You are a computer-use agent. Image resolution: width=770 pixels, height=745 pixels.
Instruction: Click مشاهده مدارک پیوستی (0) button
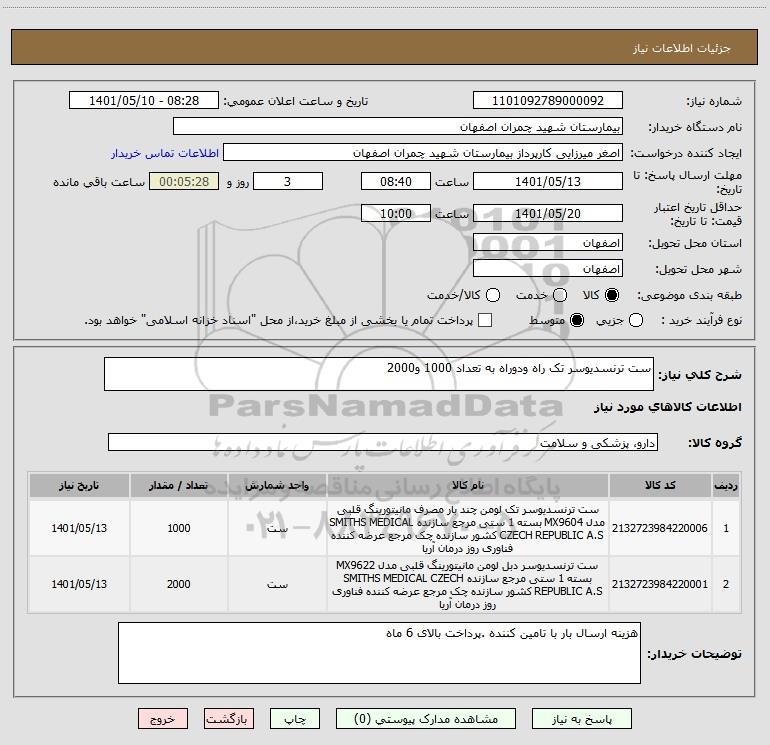coord(426,719)
